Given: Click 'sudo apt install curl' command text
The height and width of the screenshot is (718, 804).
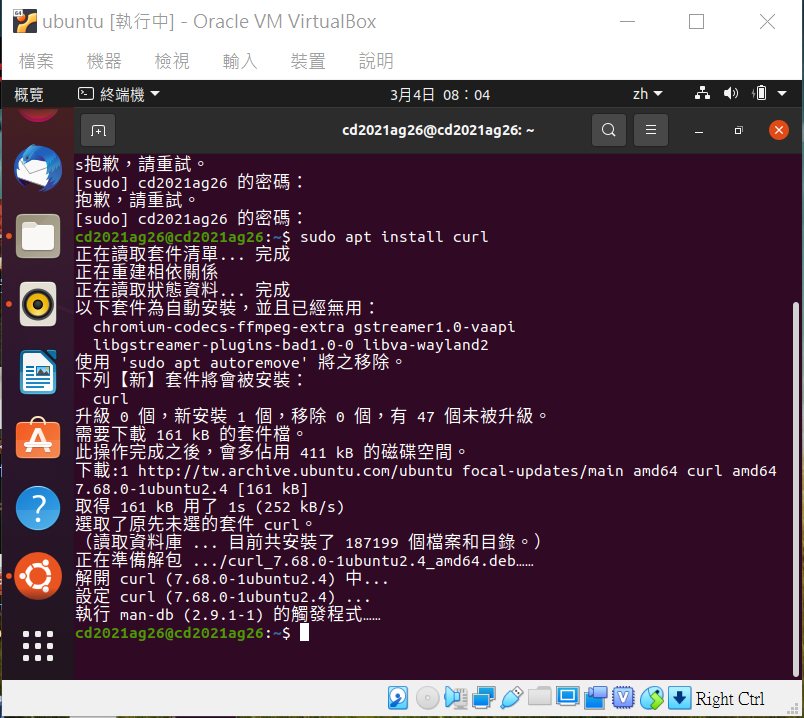Looking at the screenshot, I should click(394, 237).
